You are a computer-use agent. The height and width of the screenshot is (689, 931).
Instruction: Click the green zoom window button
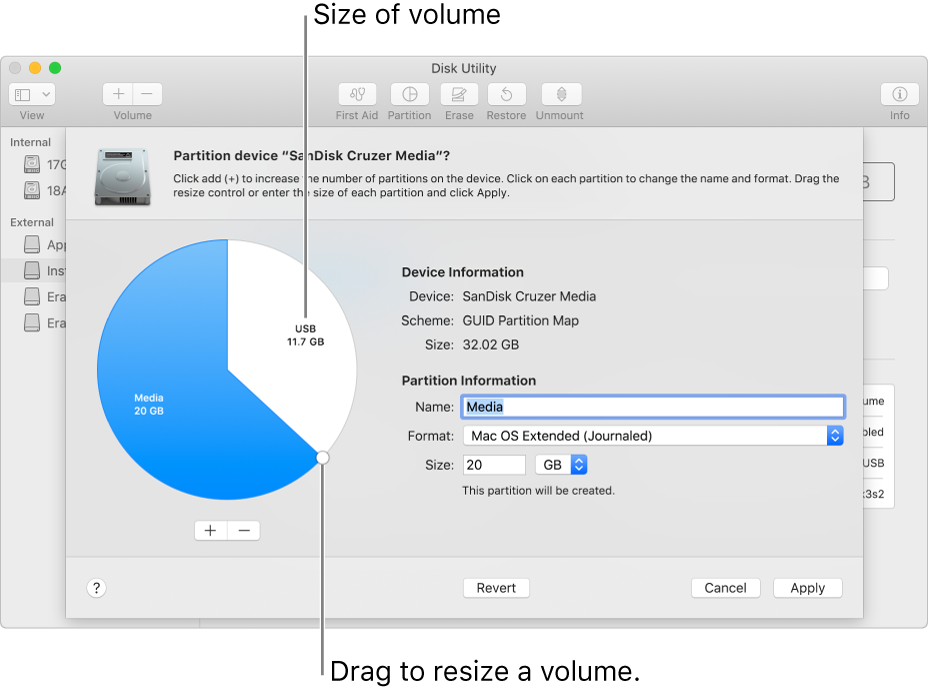pos(55,68)
